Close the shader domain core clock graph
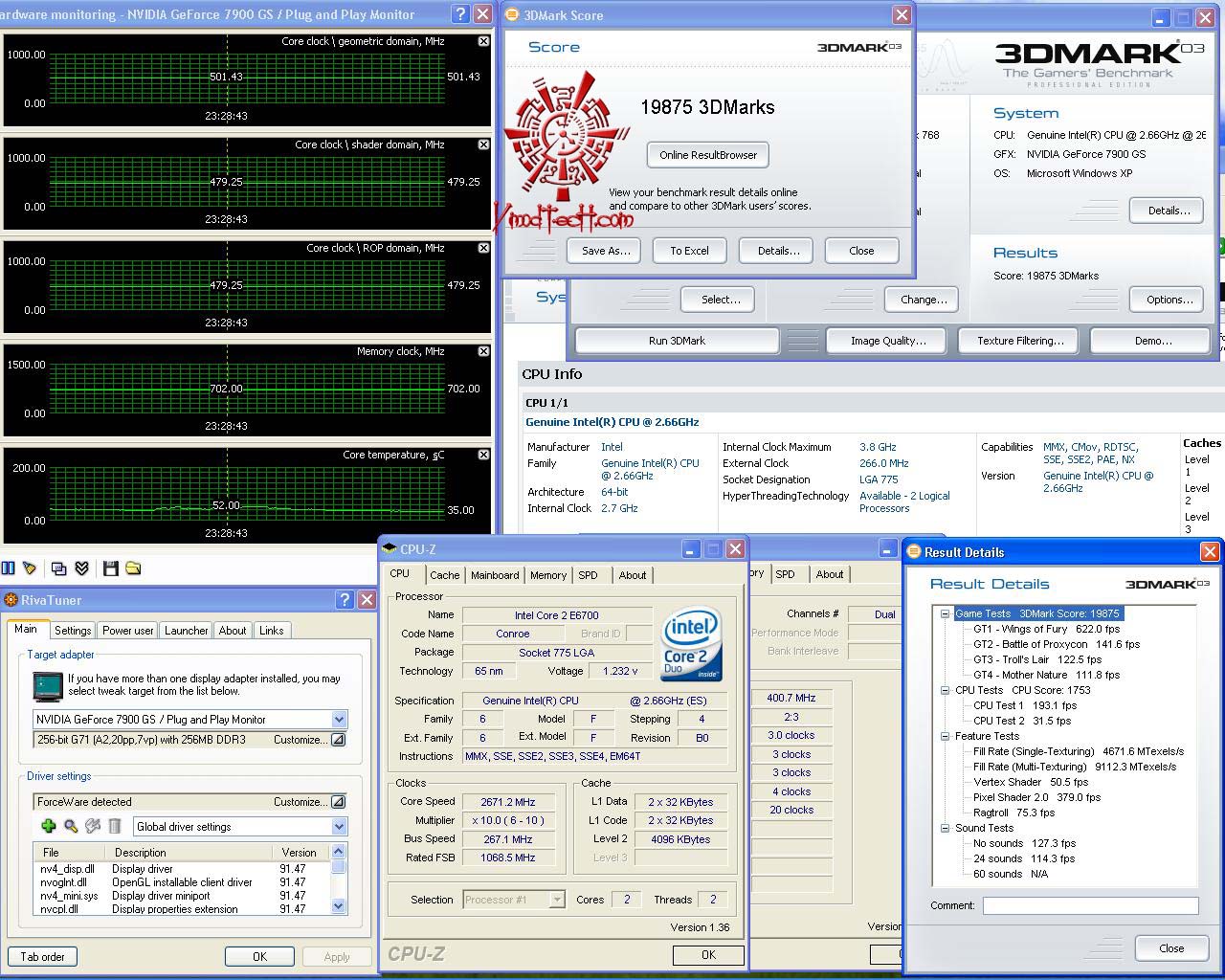This screenshot has width=1225, height=980. pos(483,145)
